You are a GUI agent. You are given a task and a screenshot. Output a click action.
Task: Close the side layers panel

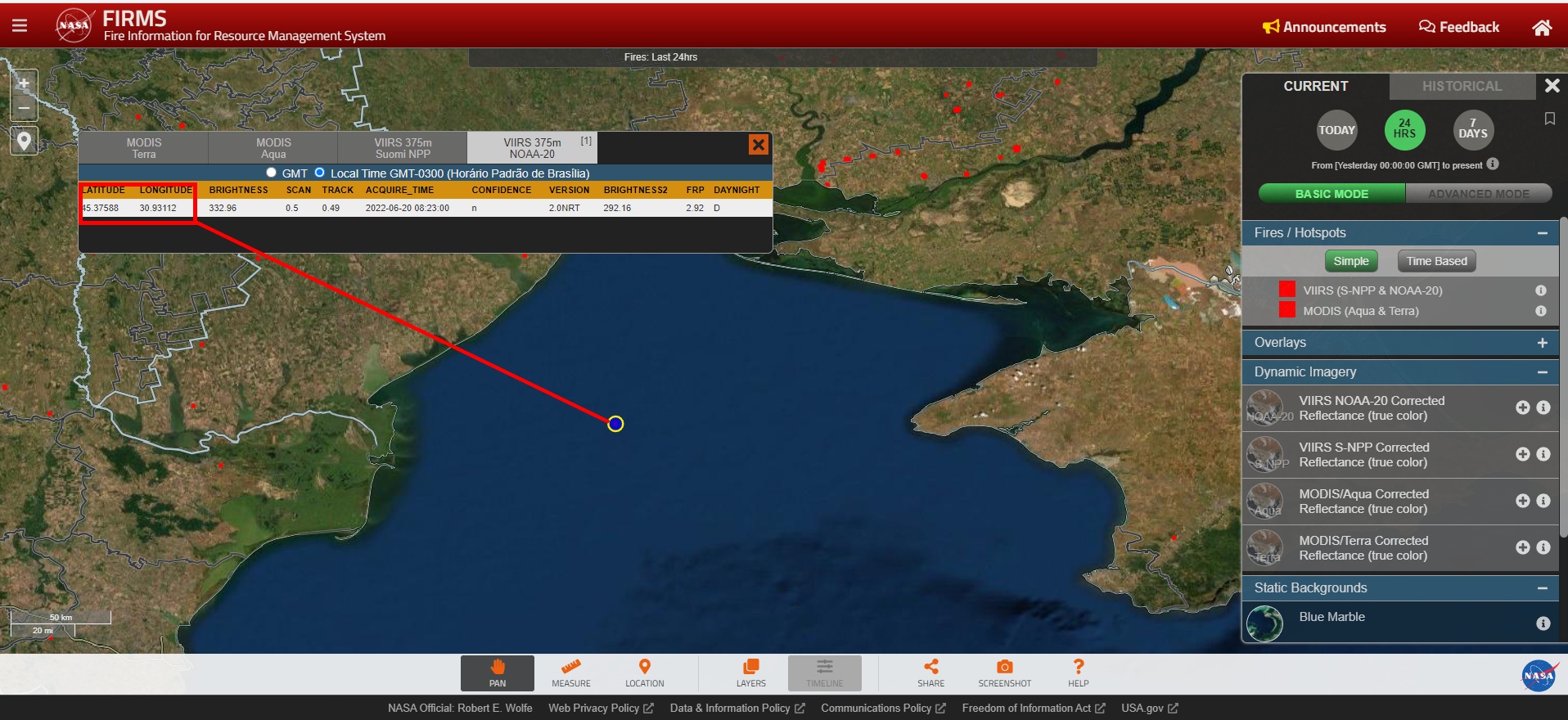(x=1552, y=86)
